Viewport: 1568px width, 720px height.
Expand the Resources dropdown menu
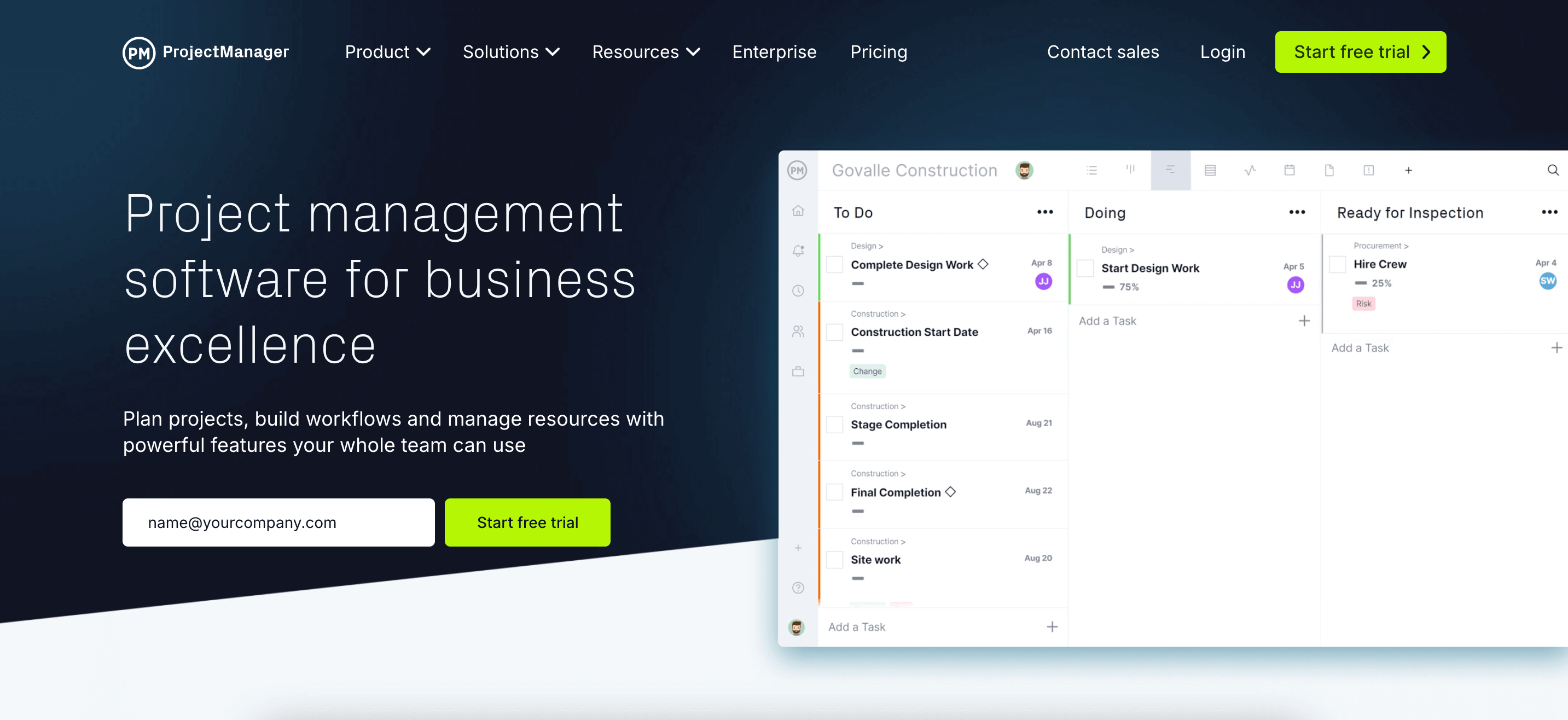tap(646, 53)
